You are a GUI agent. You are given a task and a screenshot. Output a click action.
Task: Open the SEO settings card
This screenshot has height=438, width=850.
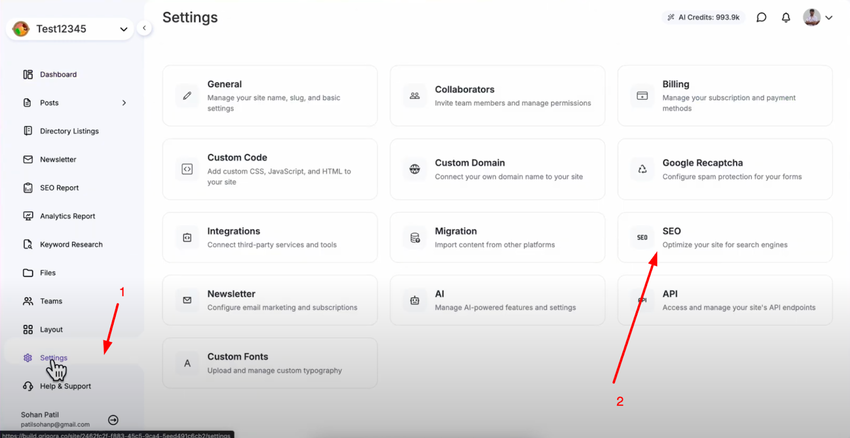coord(725,237)
